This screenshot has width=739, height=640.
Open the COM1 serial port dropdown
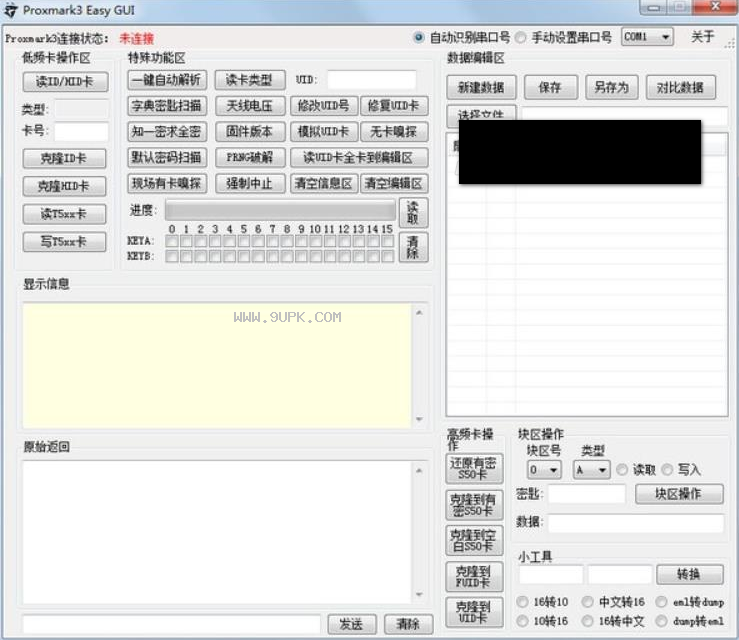pyautogui.click(x=648, y=37)
